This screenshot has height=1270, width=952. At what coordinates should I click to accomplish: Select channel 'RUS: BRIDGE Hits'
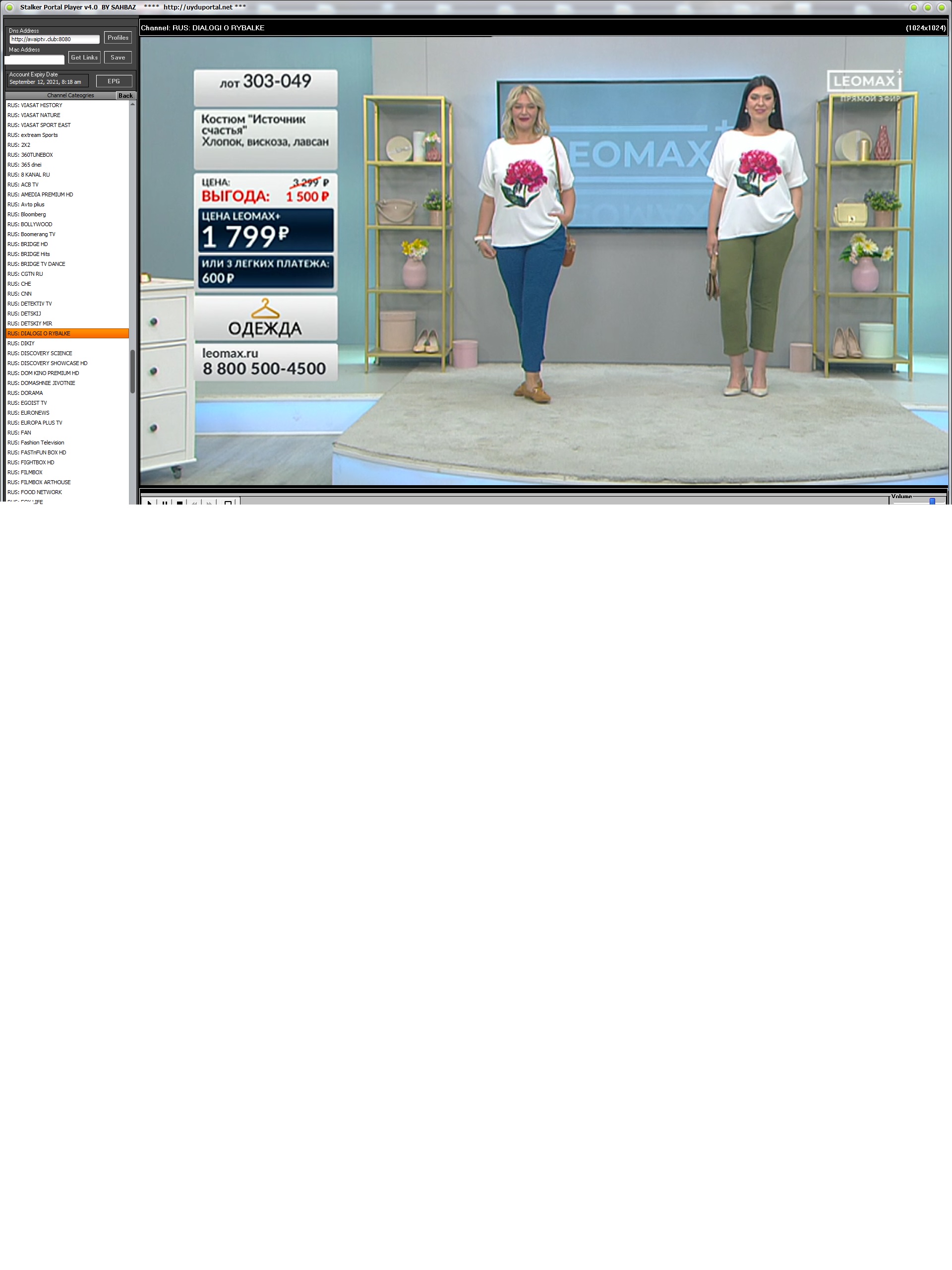point(67,254)
